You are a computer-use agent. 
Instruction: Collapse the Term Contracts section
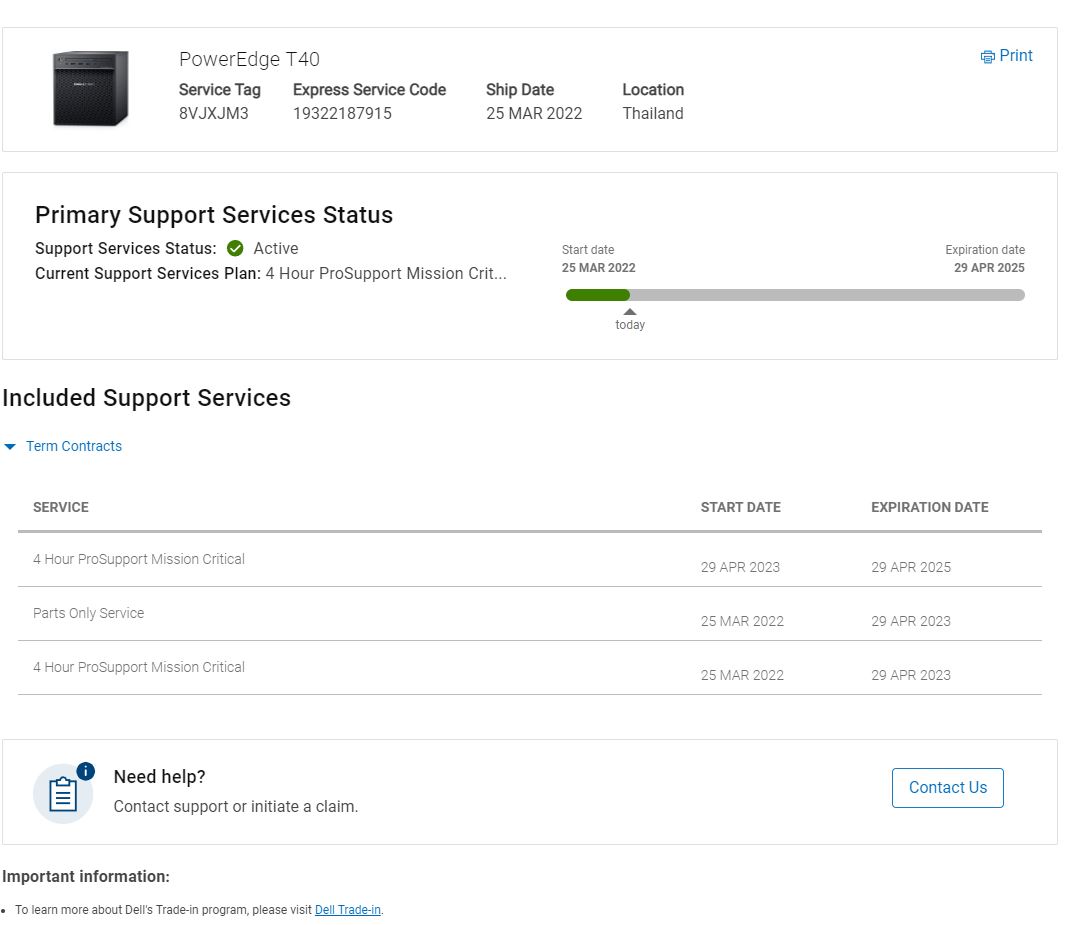[x=73, y=446]
